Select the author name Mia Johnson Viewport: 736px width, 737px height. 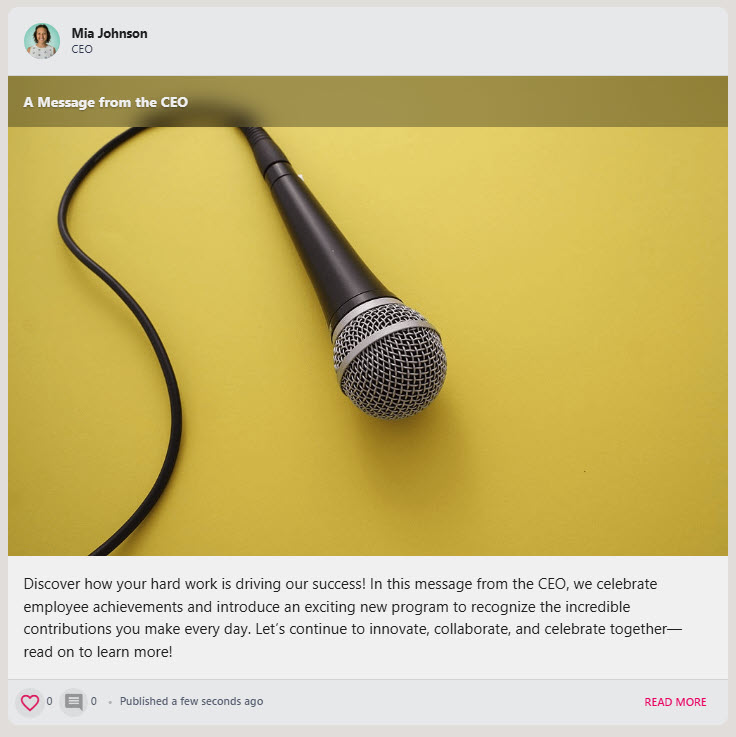tap(110, 33)
